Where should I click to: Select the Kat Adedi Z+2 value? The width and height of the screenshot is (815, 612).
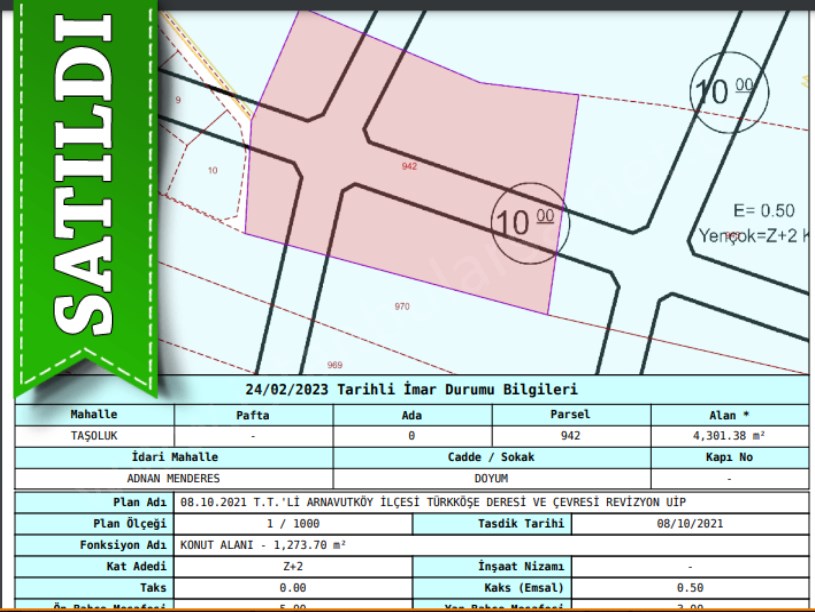coord(293,567)
